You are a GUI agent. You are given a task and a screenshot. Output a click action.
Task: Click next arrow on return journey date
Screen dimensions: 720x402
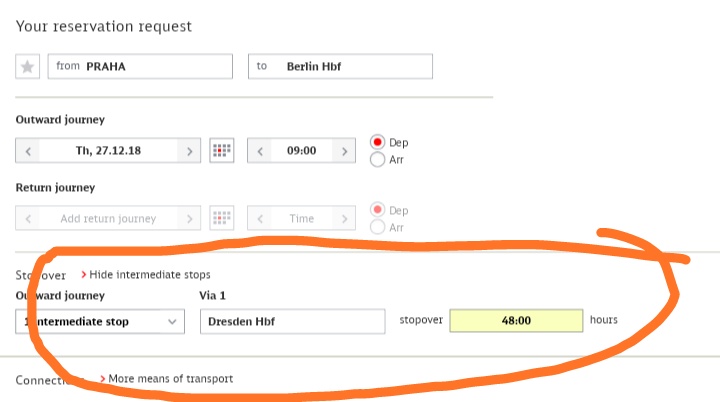tap(189, 218)
